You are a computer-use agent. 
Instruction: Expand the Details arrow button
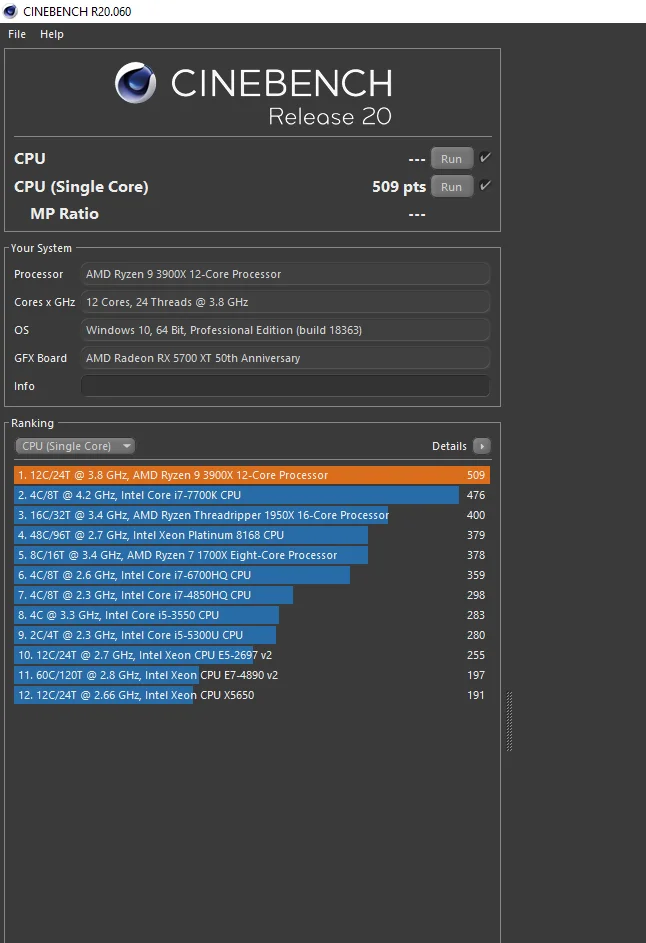click(x=482, y=446)
